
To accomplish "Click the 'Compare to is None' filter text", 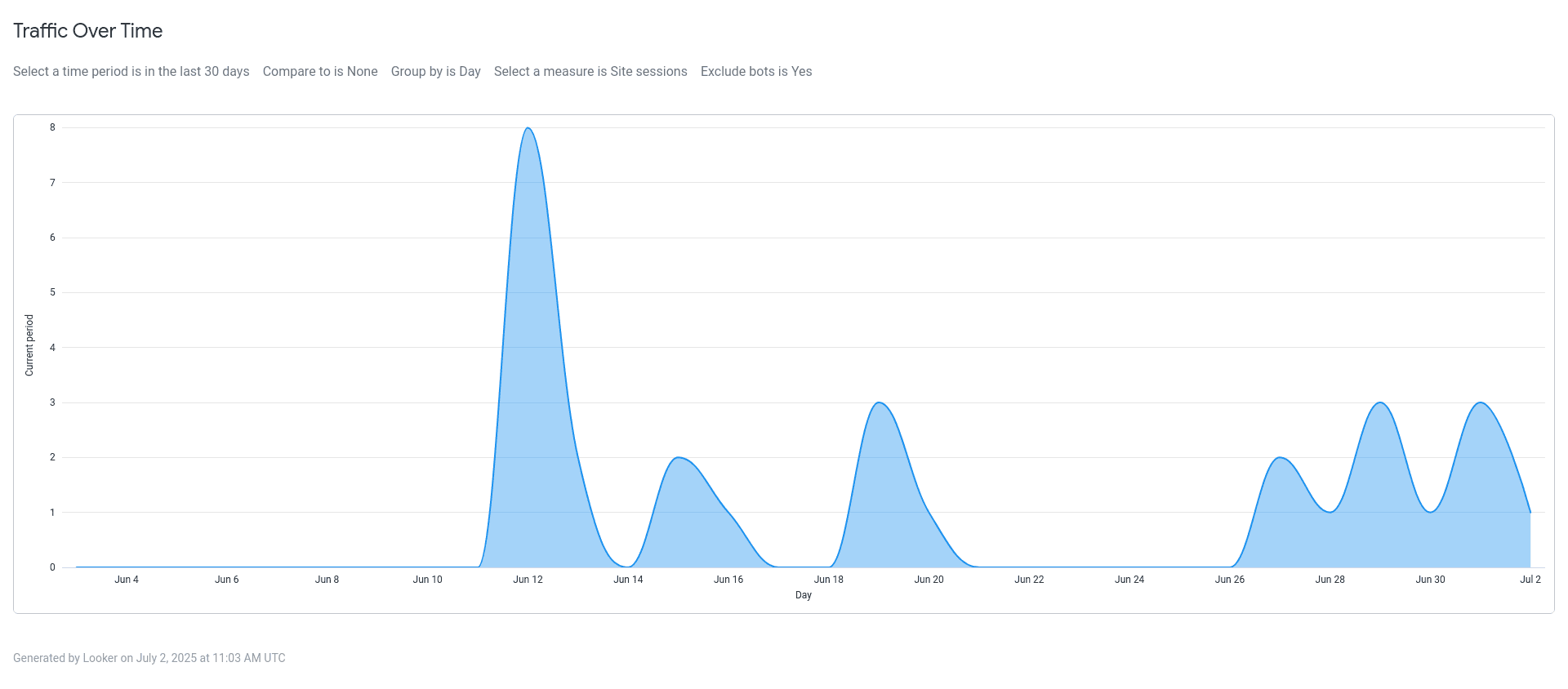I will click(x=320, y=72).
